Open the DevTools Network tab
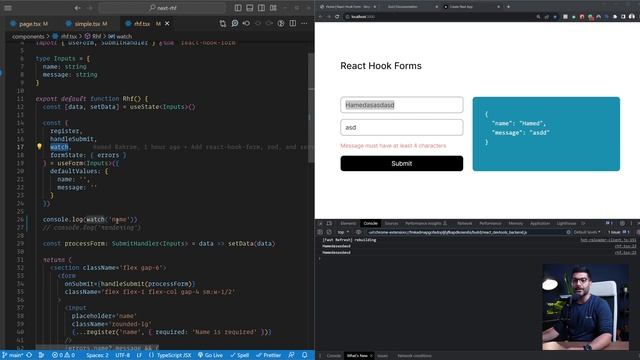This screenshot has height=360, width=640. [x=464, y=223]
